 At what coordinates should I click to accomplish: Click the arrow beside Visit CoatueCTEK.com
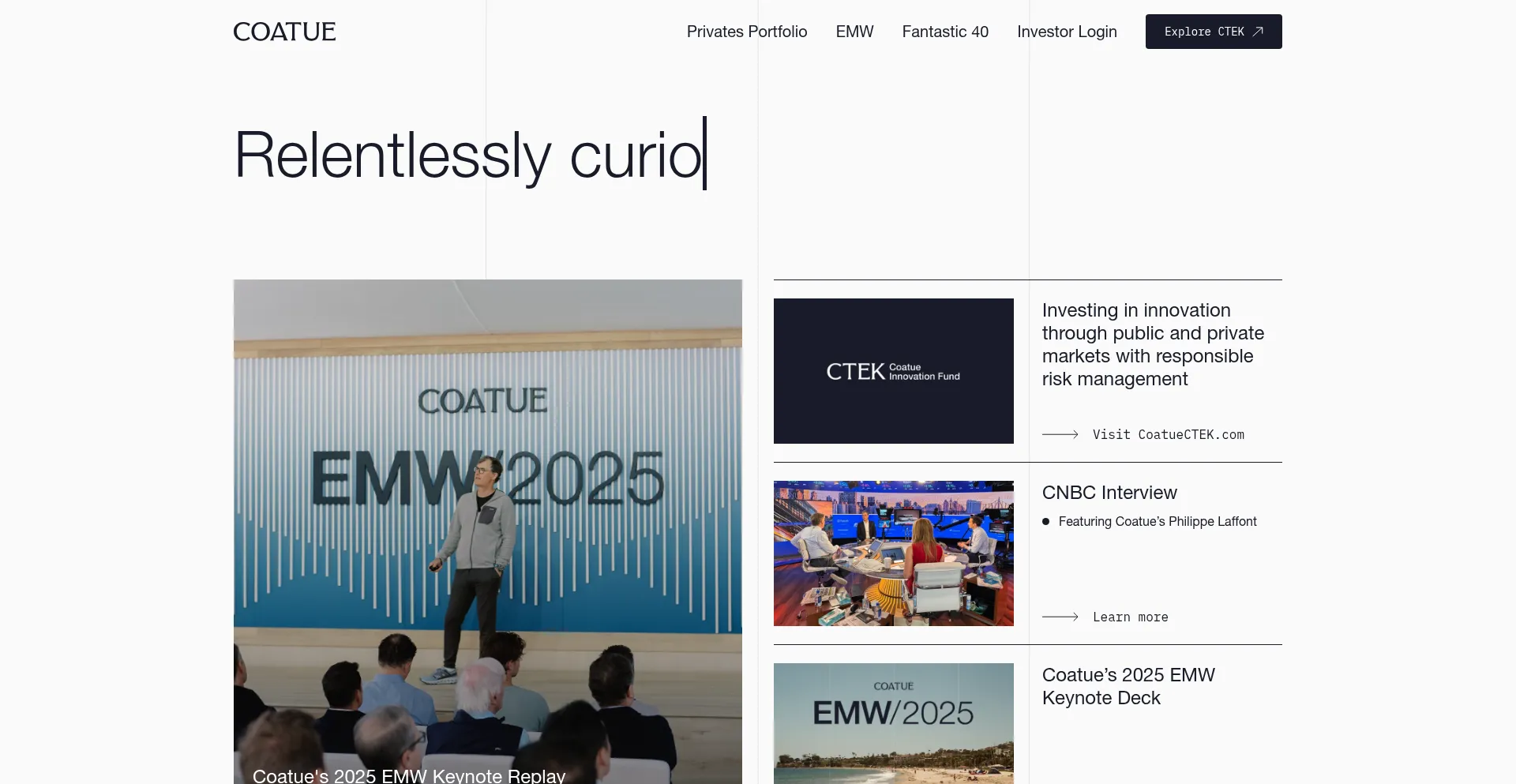point(1060,434)
